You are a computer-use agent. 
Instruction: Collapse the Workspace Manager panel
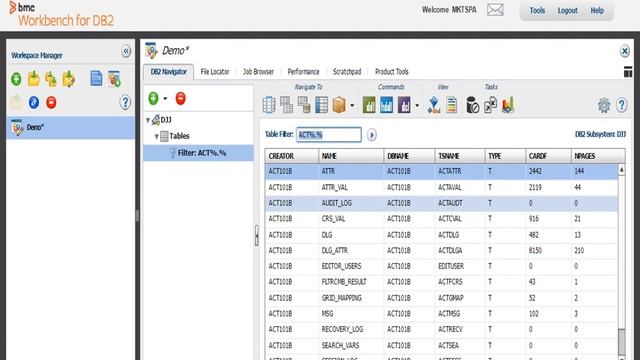pos(126,51)
